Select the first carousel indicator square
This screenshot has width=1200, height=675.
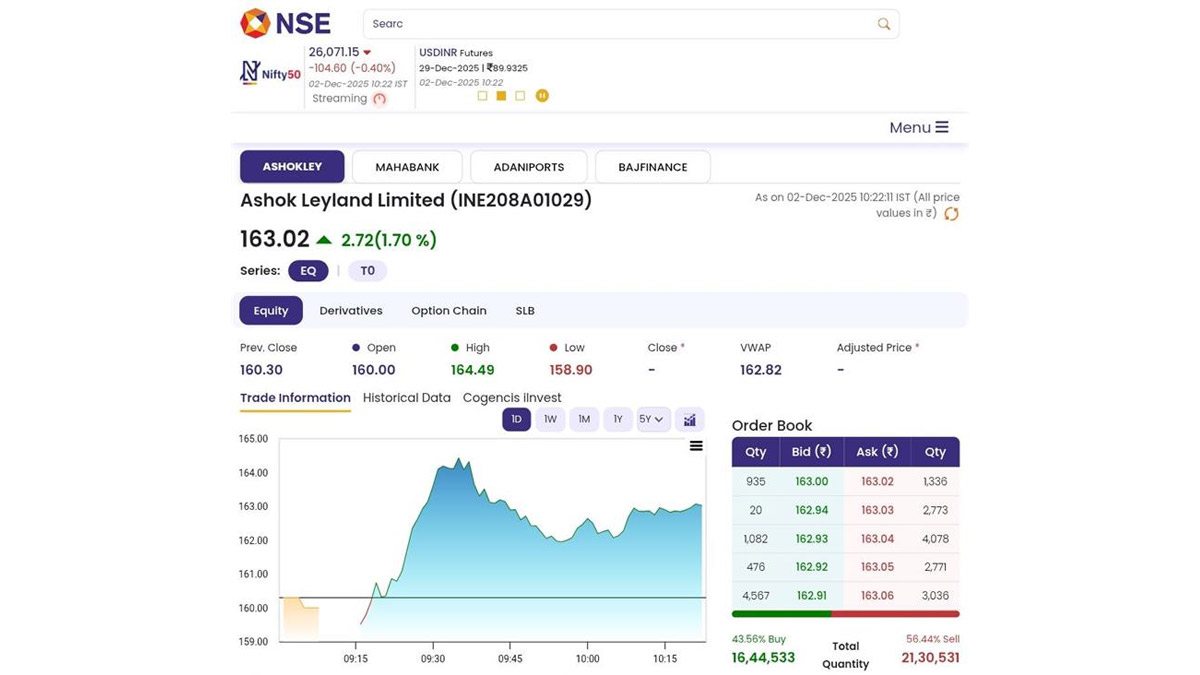pyautogui.click(x=483, y=96)
